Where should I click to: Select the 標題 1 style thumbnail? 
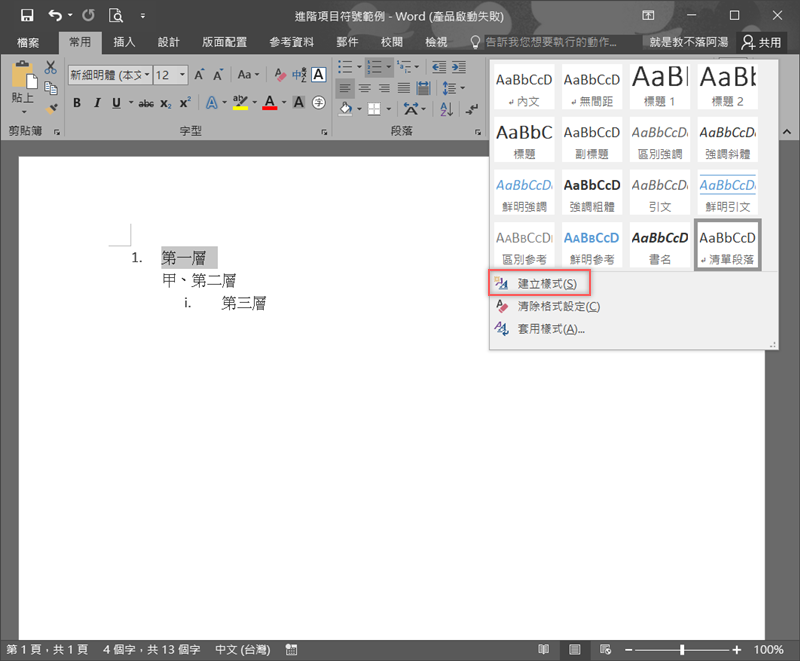[659, 87]
